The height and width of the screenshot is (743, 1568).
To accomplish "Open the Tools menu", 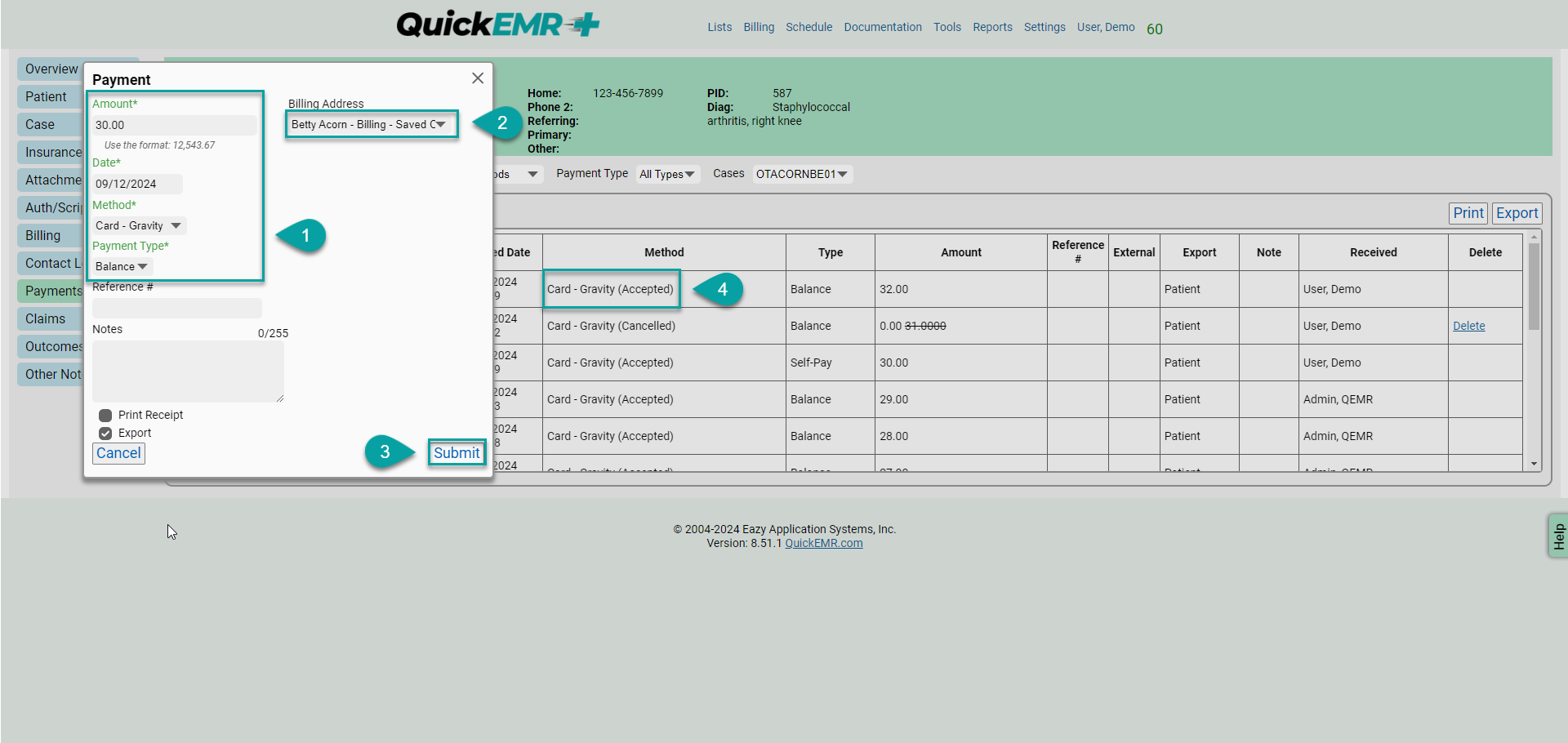I will tap(947, 27).
